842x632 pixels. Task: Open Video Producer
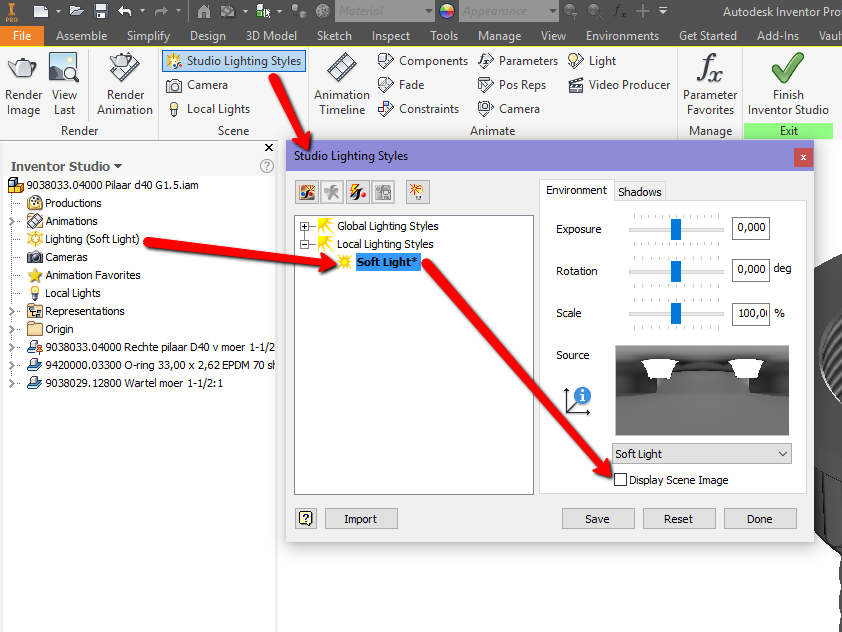(619, 85)
